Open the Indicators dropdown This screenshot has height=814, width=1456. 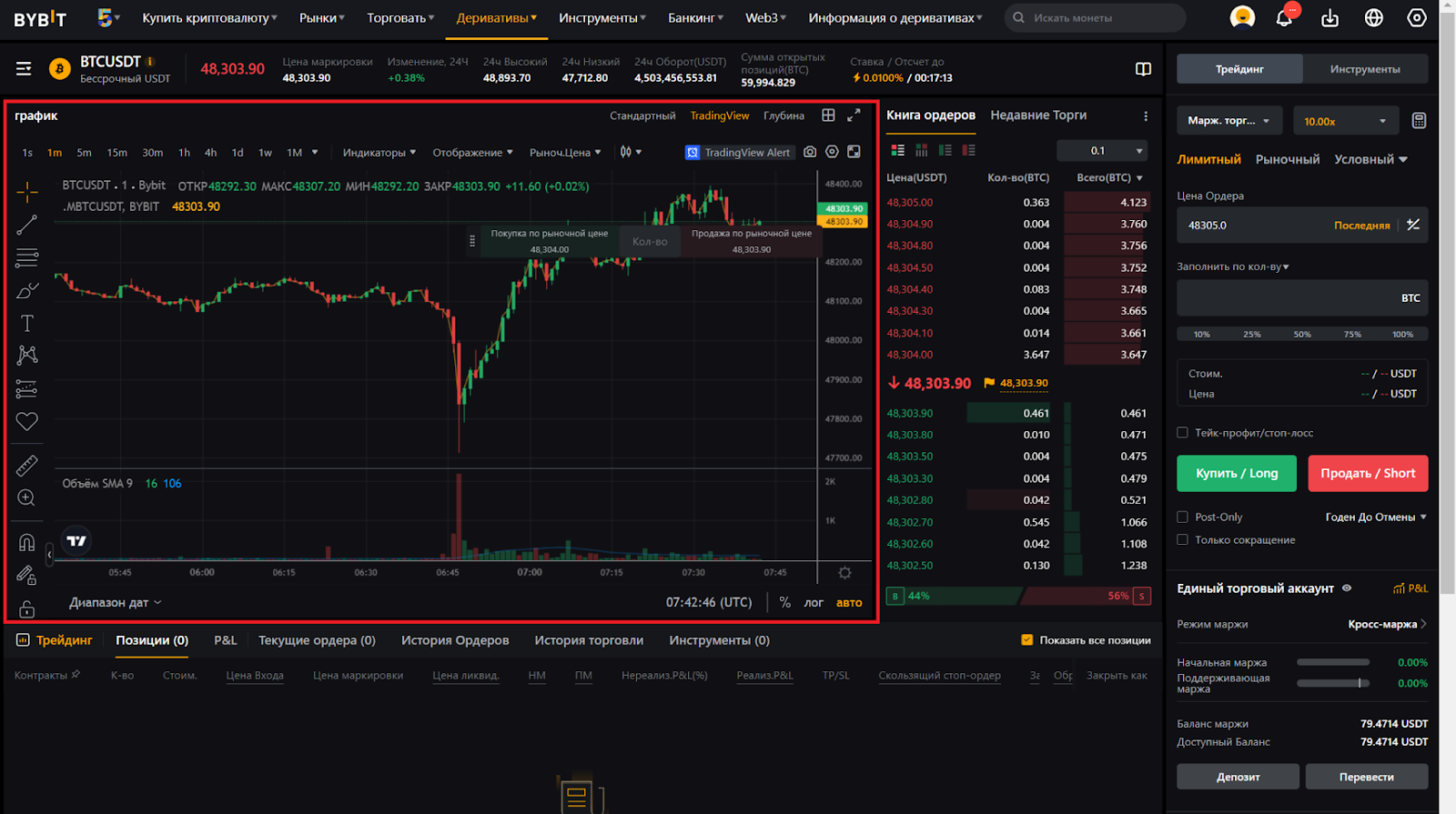[x=379, y=153]
